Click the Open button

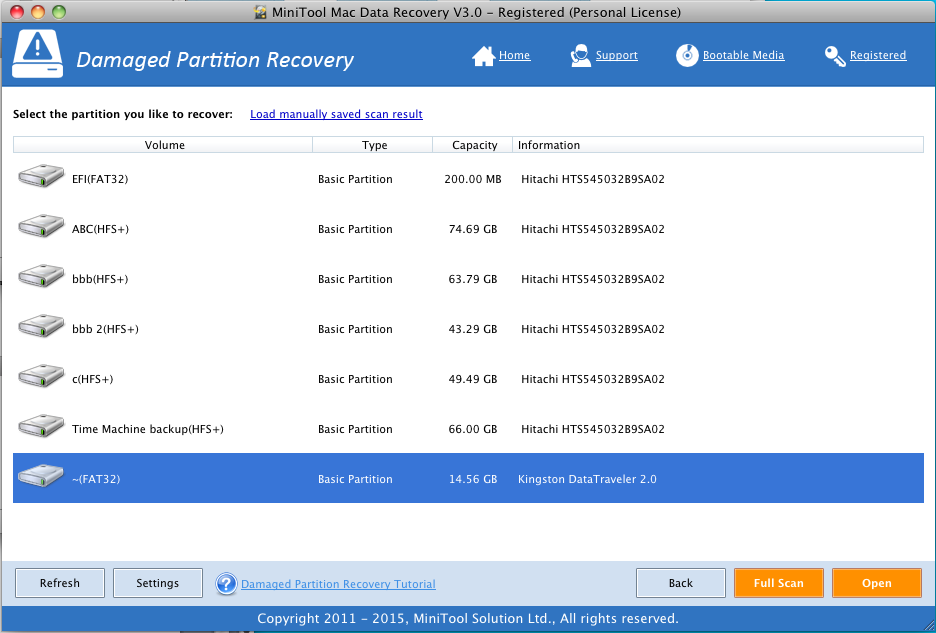[x=876, y=583]
